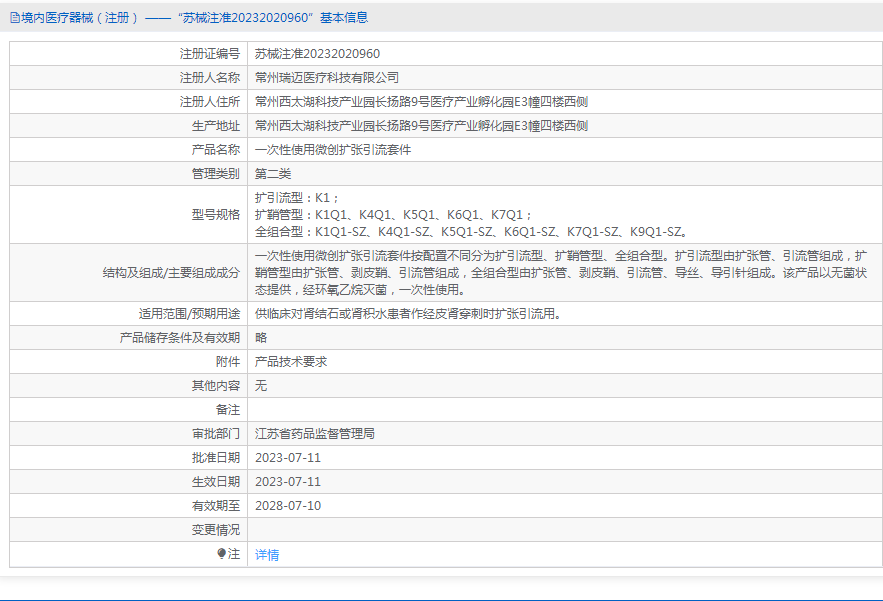Select registration number 苏械注准20232020960 cell
The width and height of the screenshot is (883, 601).
[318, 54]
